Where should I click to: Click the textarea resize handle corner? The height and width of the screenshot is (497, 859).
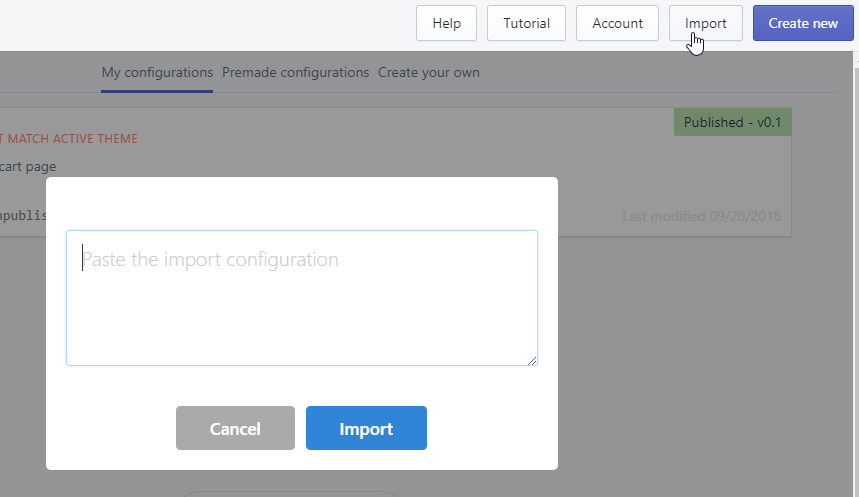[532, 360]
